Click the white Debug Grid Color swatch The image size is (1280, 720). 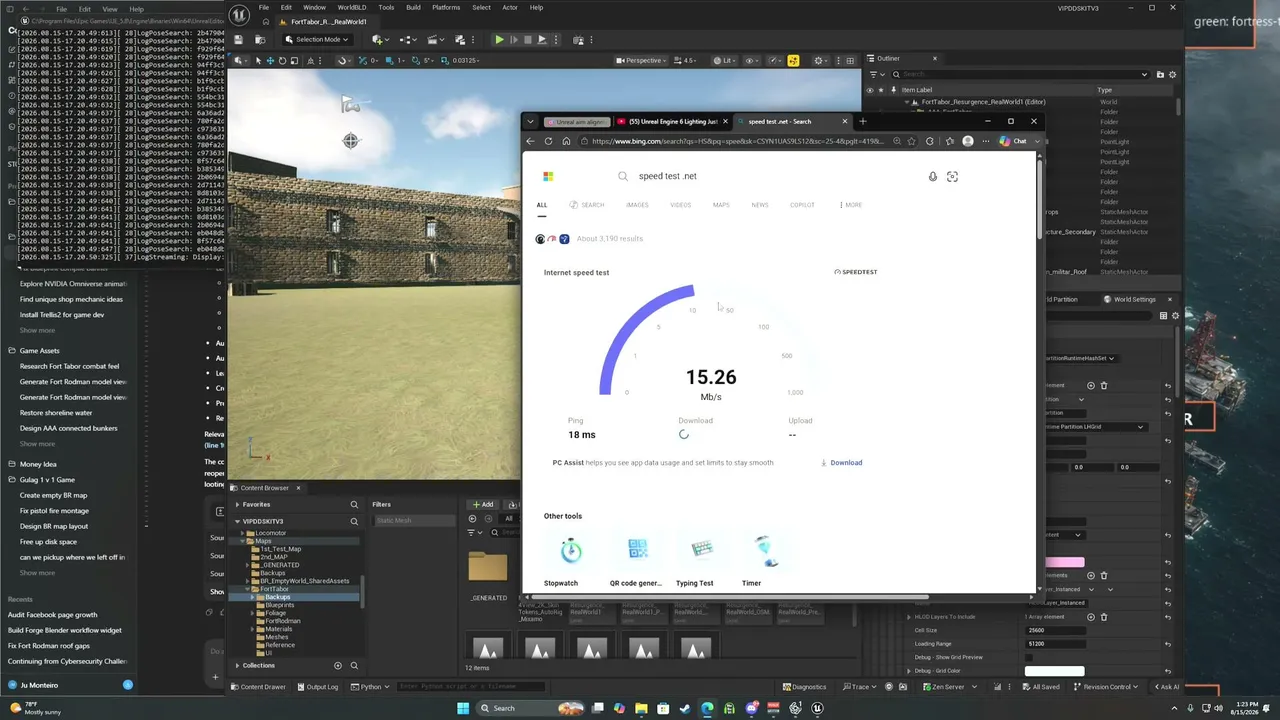click(x=1054, y=671)
